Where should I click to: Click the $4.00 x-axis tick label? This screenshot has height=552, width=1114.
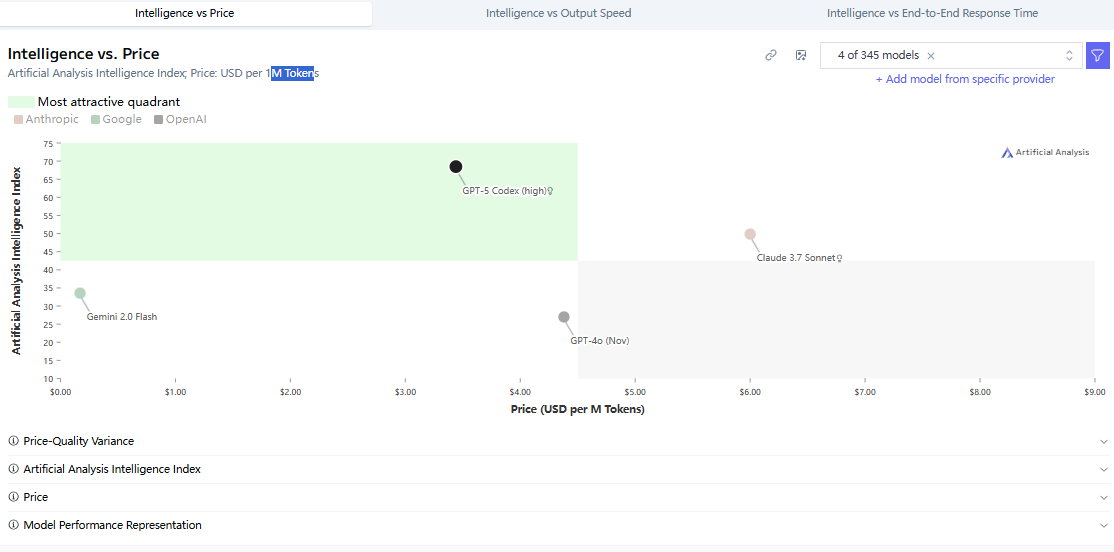point(520,391)
